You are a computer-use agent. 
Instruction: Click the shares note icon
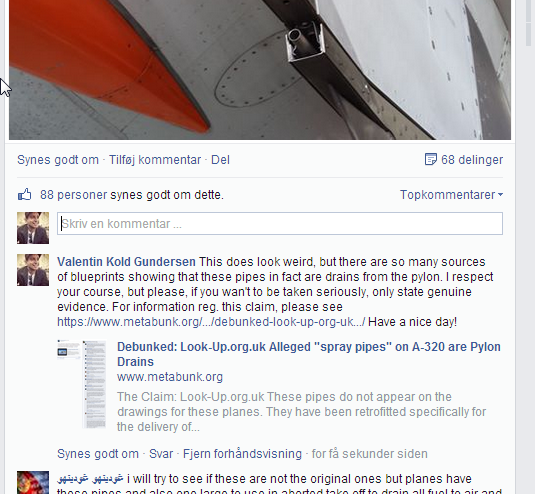coord(431,159)
